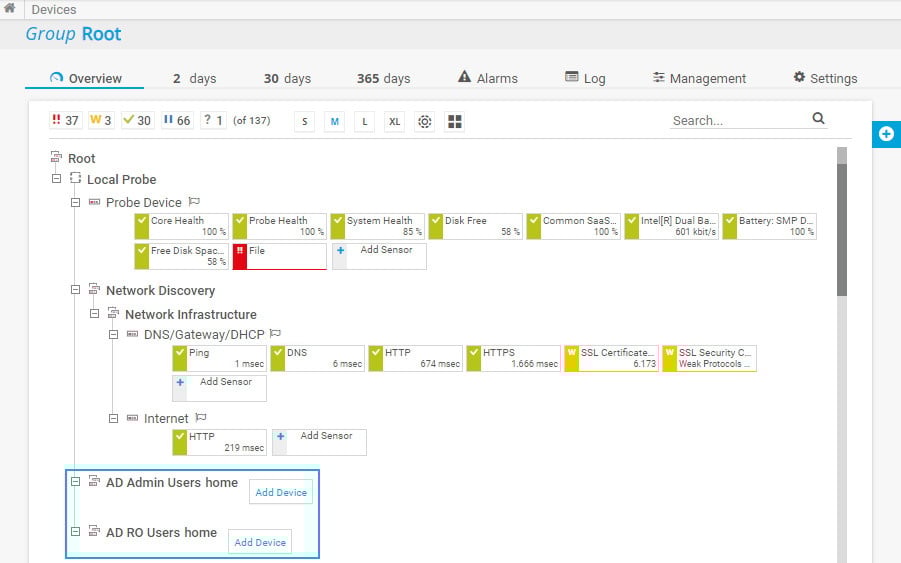Image resolution: width=901 pixels, height=563 pixels.
Task: Click the vertical scrollbar thumb
Action: click(x=842, y=229)
